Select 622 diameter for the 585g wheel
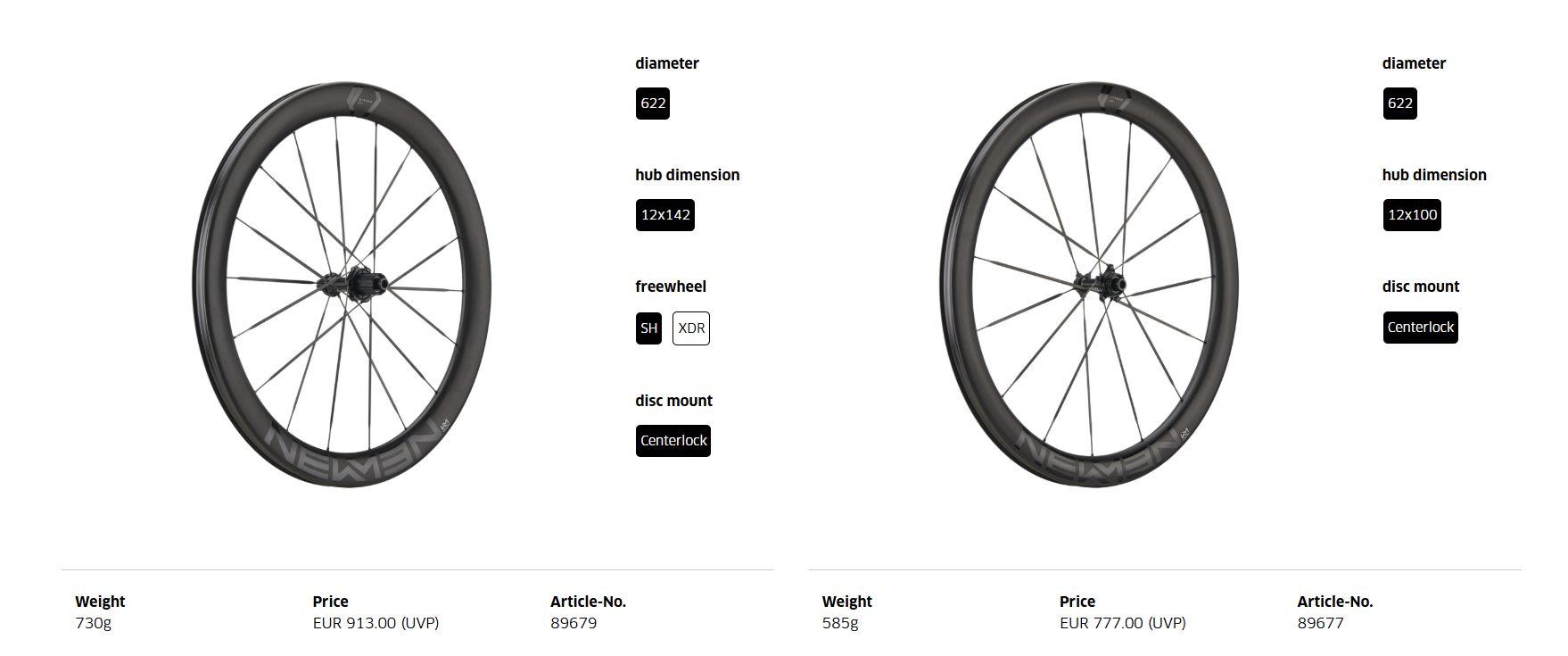Viewport: 1568px width, 656px height. coord(1399,104)
